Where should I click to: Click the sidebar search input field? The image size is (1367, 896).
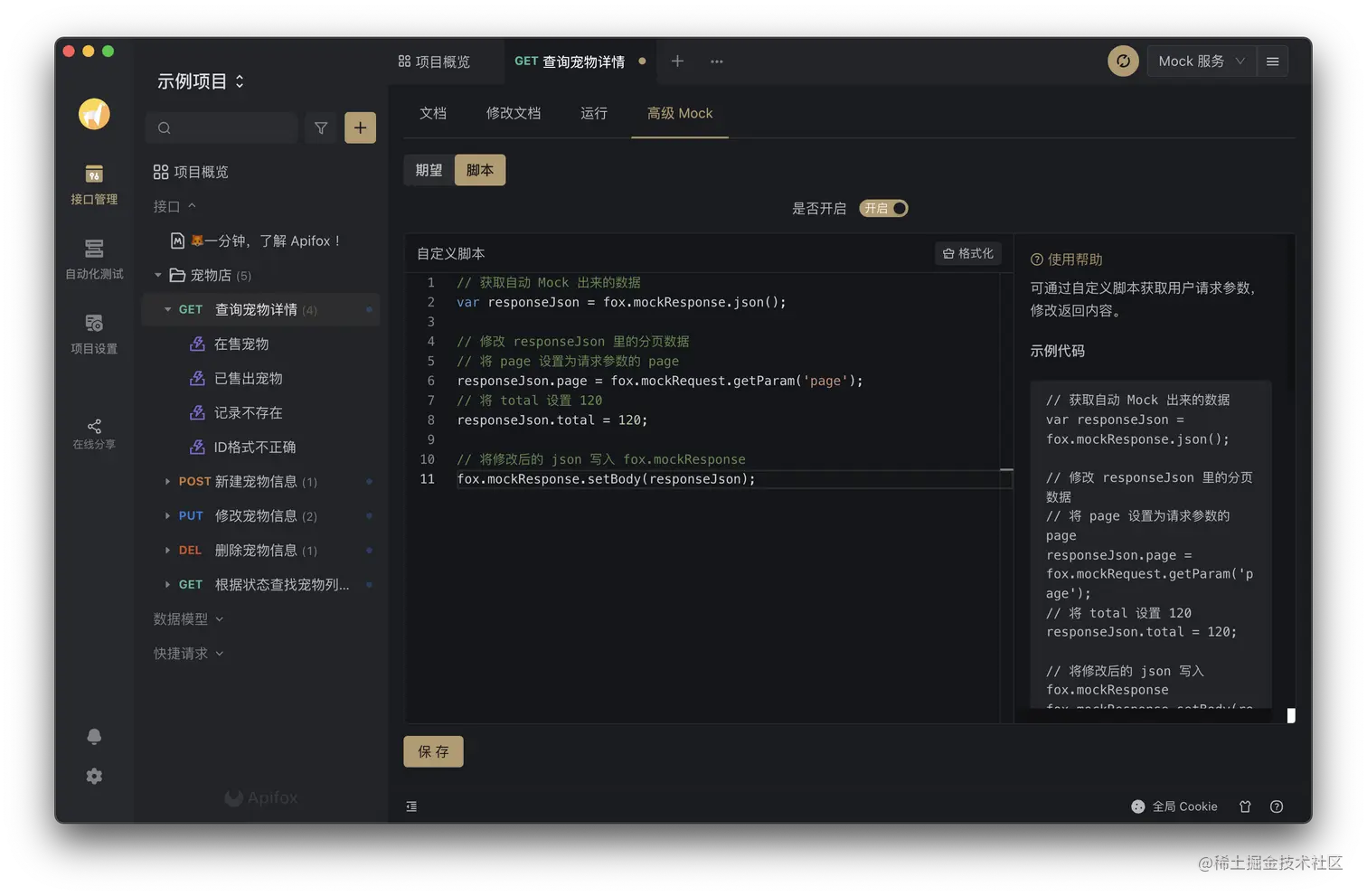point(222,127)
